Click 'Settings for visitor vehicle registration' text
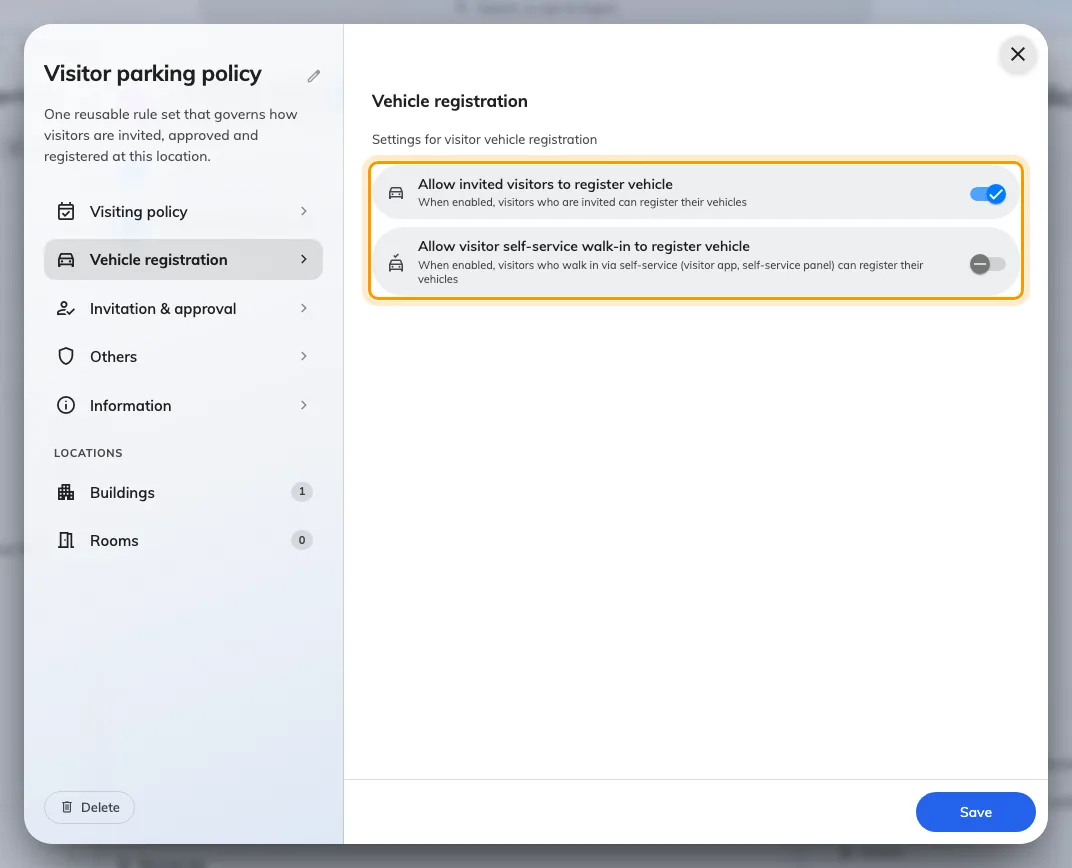Screen dimensions: 1072x868 (x=484, y=139)
